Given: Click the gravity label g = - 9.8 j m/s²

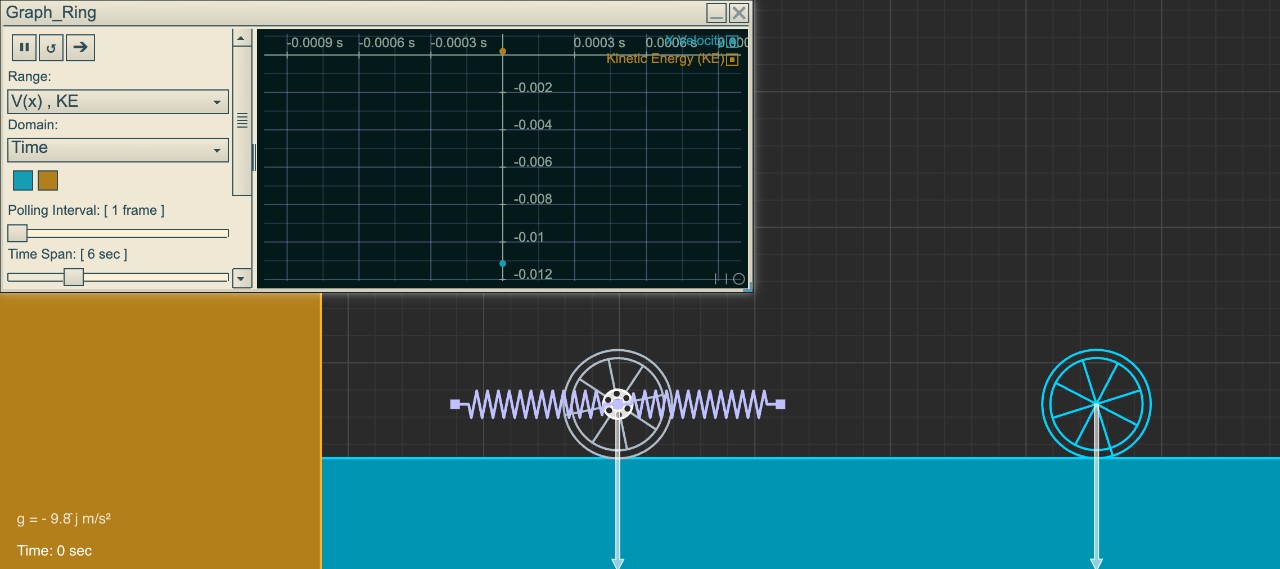Looking at the screenshot, I should pyautogui.click(x=64, y=519).
